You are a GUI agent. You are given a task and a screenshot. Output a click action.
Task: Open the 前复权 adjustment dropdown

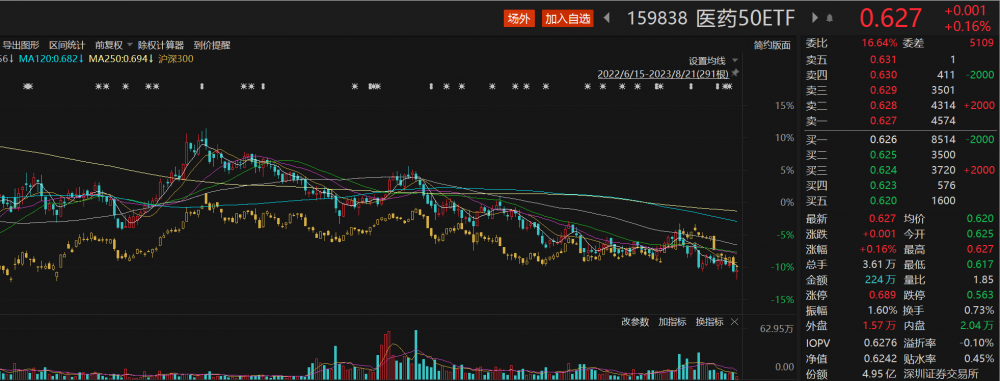coord(114,45)
